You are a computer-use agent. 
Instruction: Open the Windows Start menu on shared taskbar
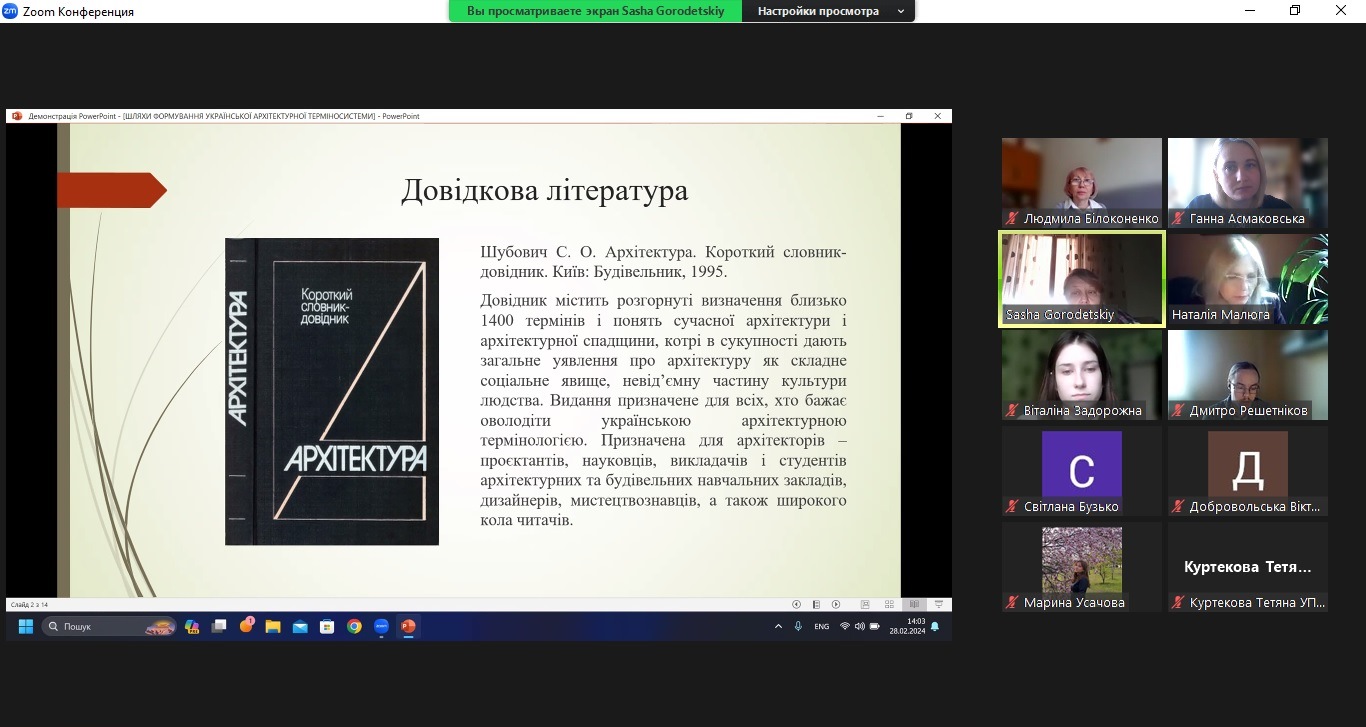[25, 627]
